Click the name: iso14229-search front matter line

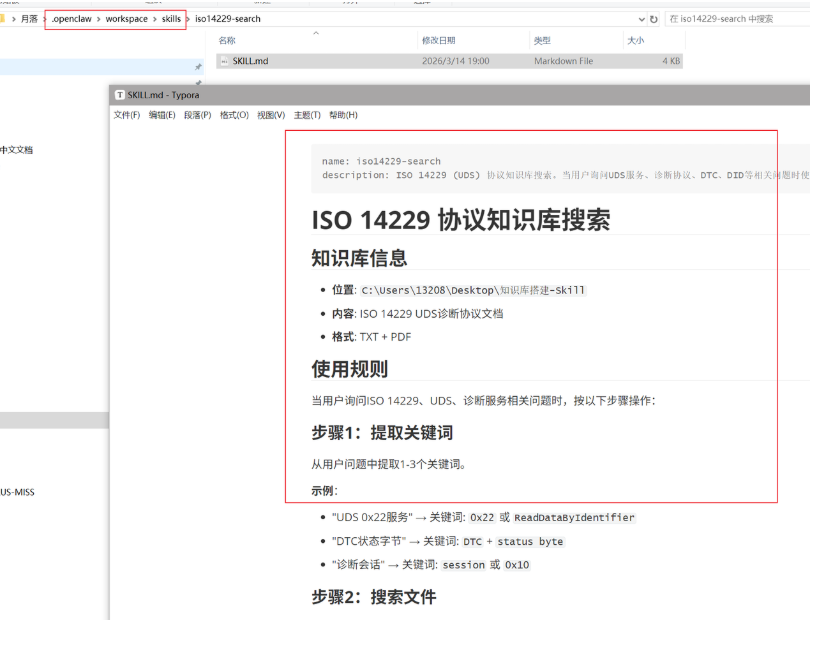tap(381, 161)
